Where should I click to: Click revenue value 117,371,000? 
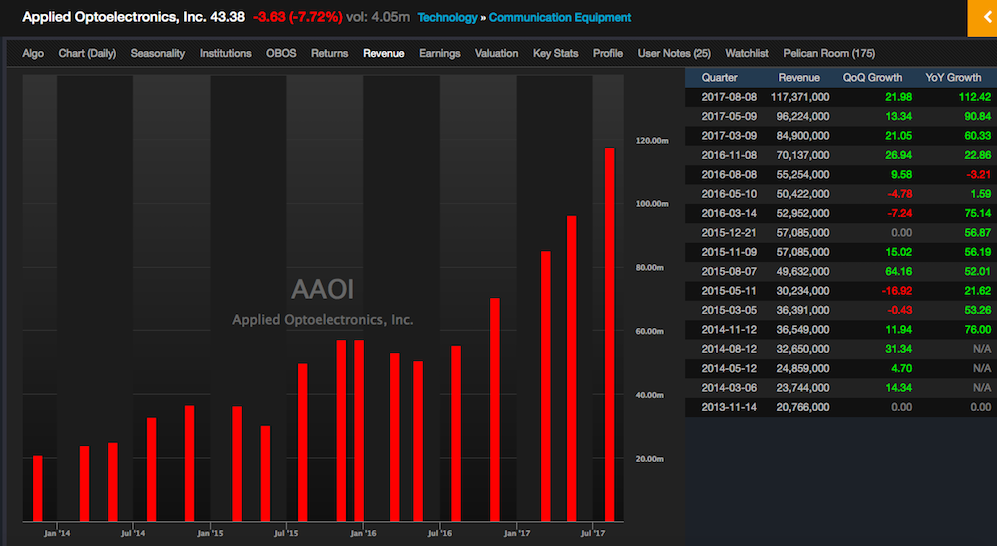coord(800,97)
